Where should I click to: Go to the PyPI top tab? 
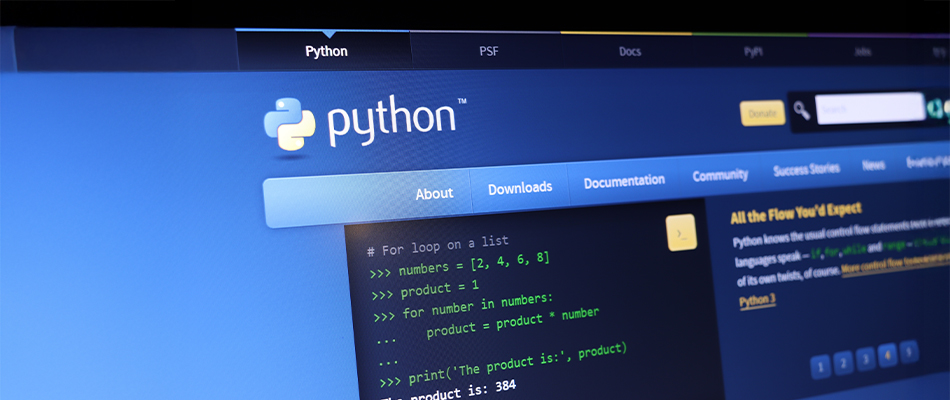click(x=751, y=50)
